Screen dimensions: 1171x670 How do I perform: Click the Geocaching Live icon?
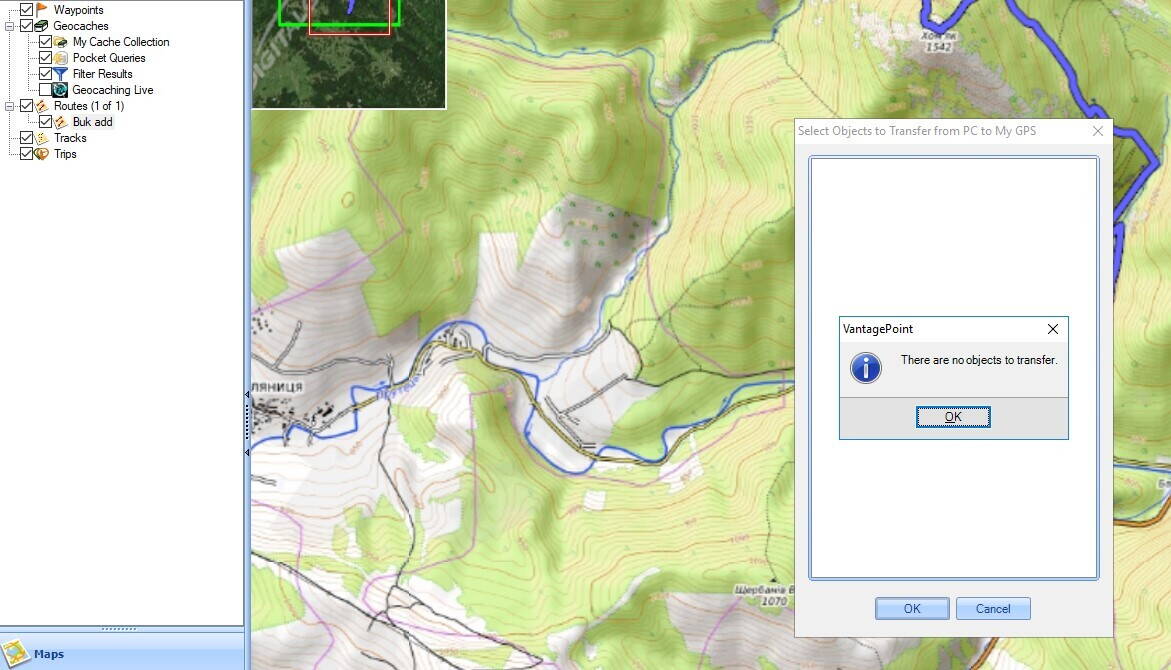(x=61, y=90)
